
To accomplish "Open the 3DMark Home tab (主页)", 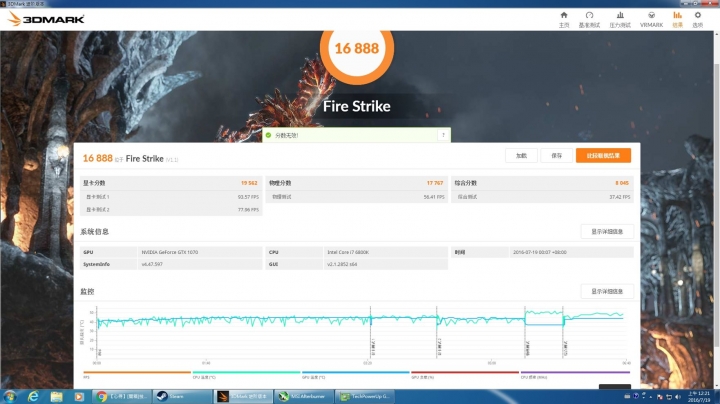I will (564, 20).
